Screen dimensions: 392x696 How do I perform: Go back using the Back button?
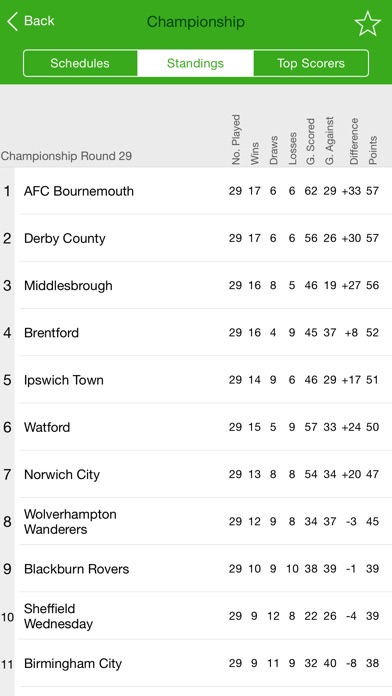[x=30, y=21]
